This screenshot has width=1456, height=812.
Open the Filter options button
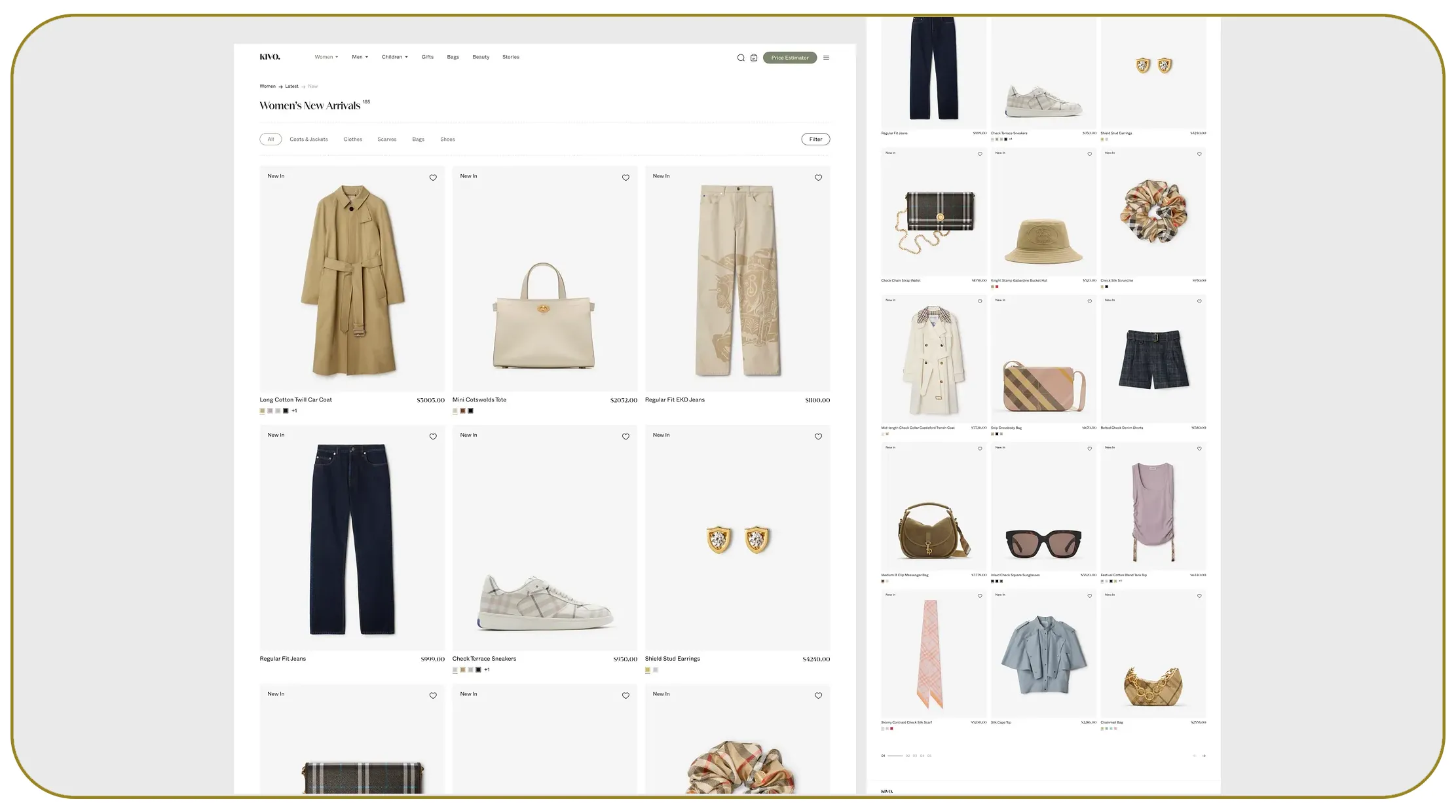[x=815, y=139]
